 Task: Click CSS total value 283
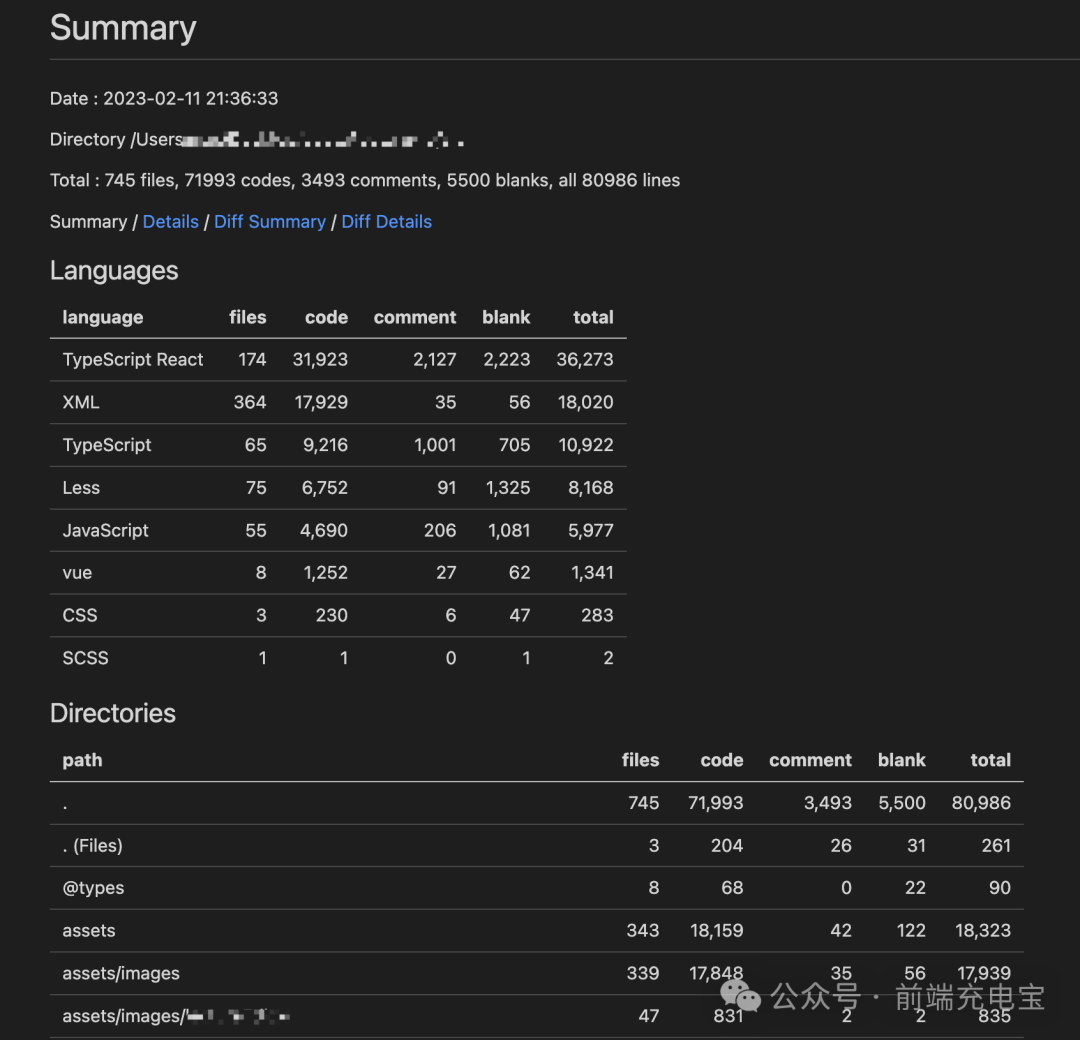coord(596,615)
